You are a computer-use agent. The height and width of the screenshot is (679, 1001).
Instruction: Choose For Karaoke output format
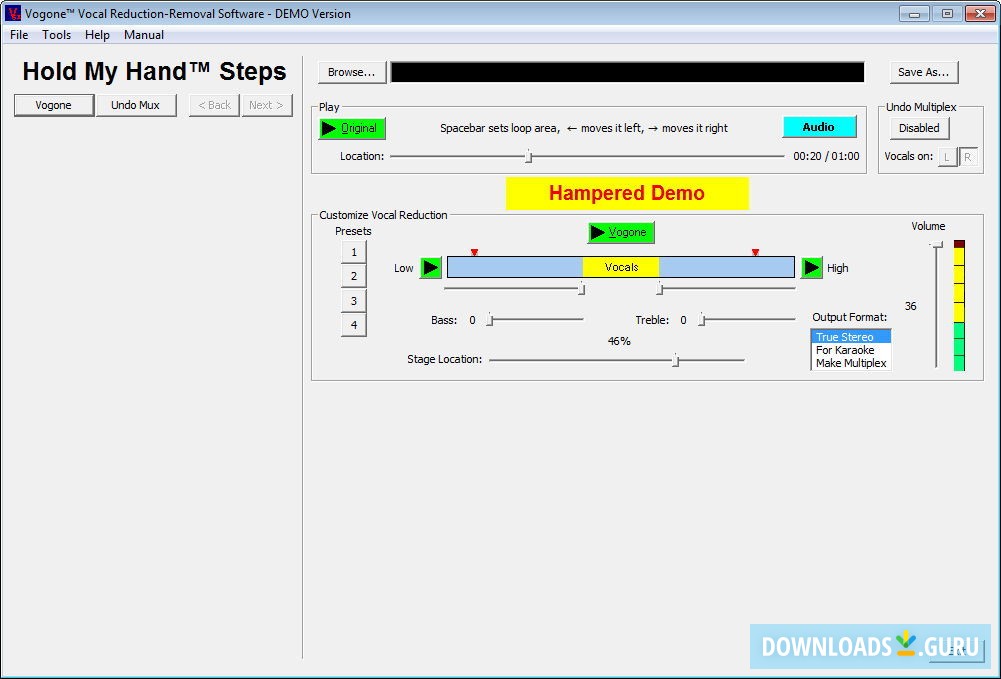click(x=850, y=350)
